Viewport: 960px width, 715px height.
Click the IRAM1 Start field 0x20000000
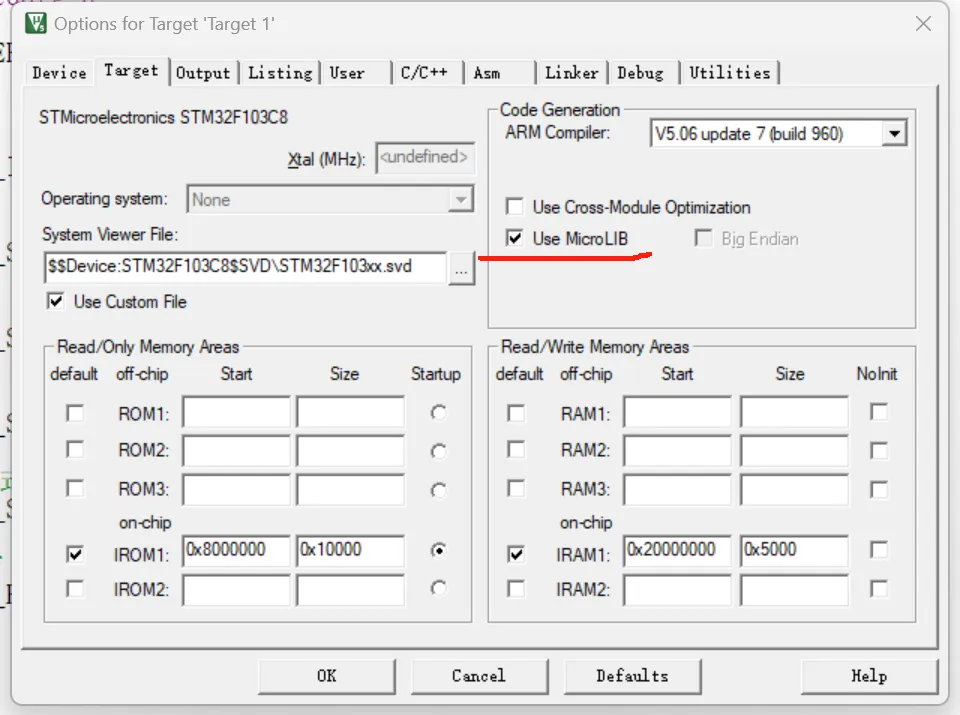678,551
